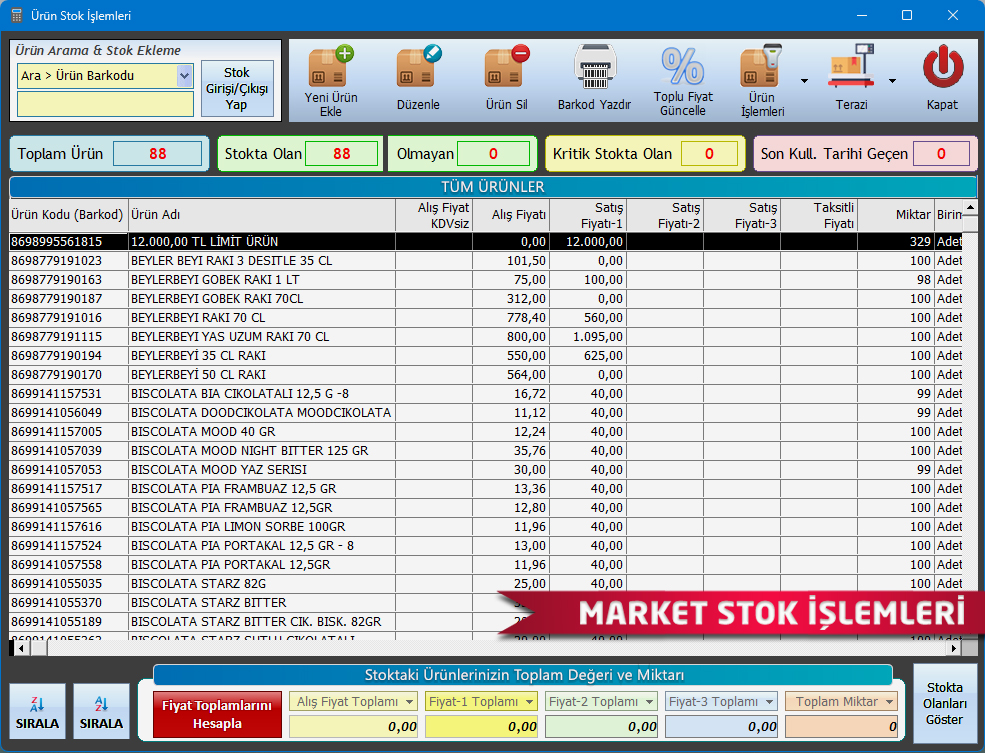
Task: Click the Ürün Kodu (Barkod) column header
Action: 68,215
